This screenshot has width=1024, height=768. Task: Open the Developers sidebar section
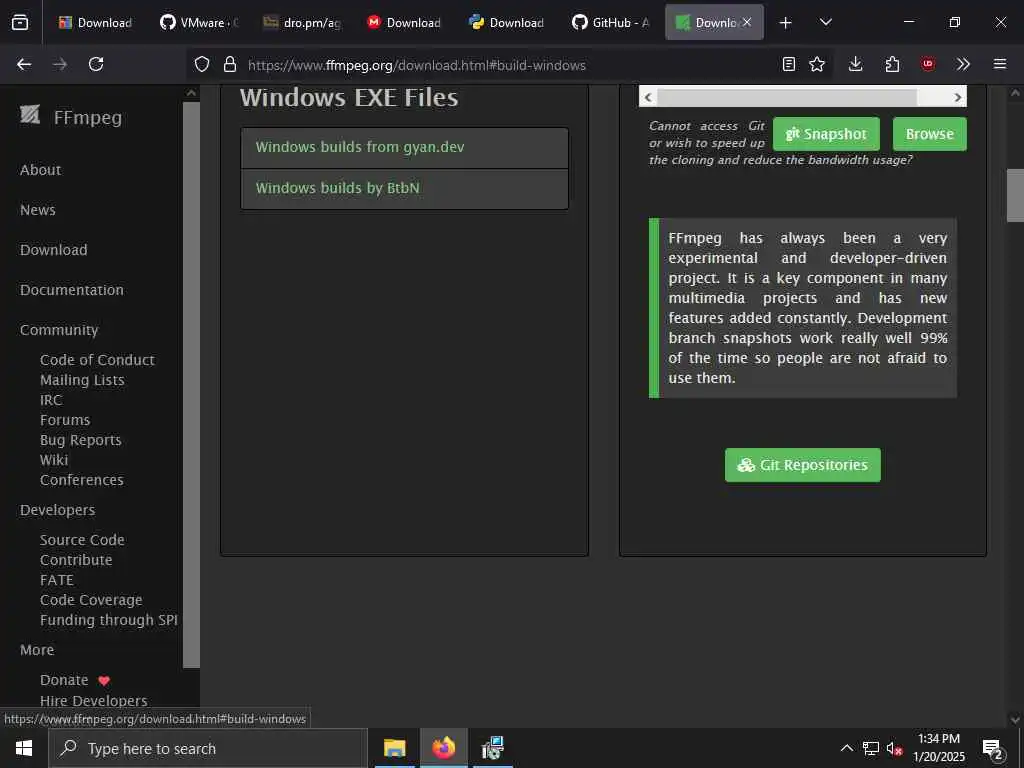click(57, 510)
